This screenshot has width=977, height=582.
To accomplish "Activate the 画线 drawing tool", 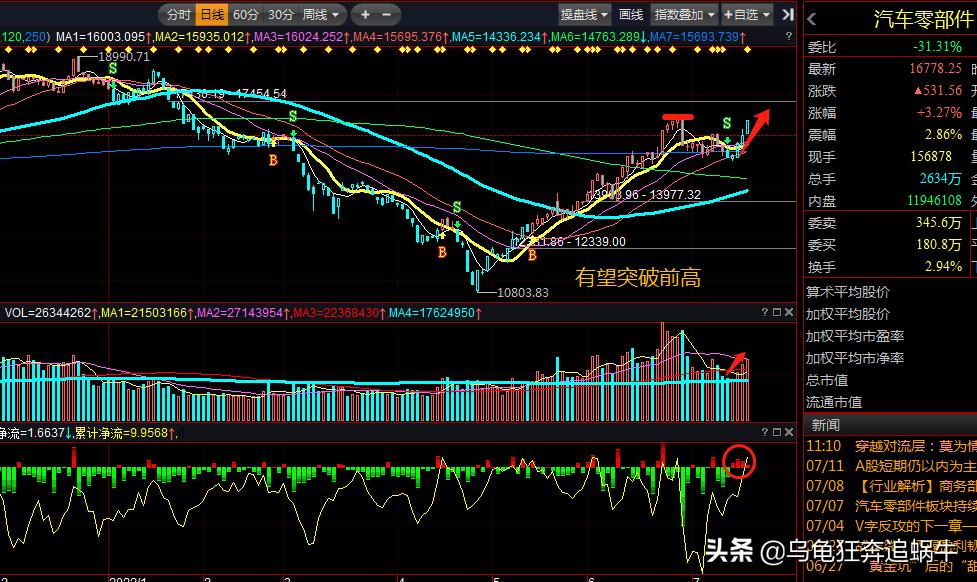I will point(631,14).
